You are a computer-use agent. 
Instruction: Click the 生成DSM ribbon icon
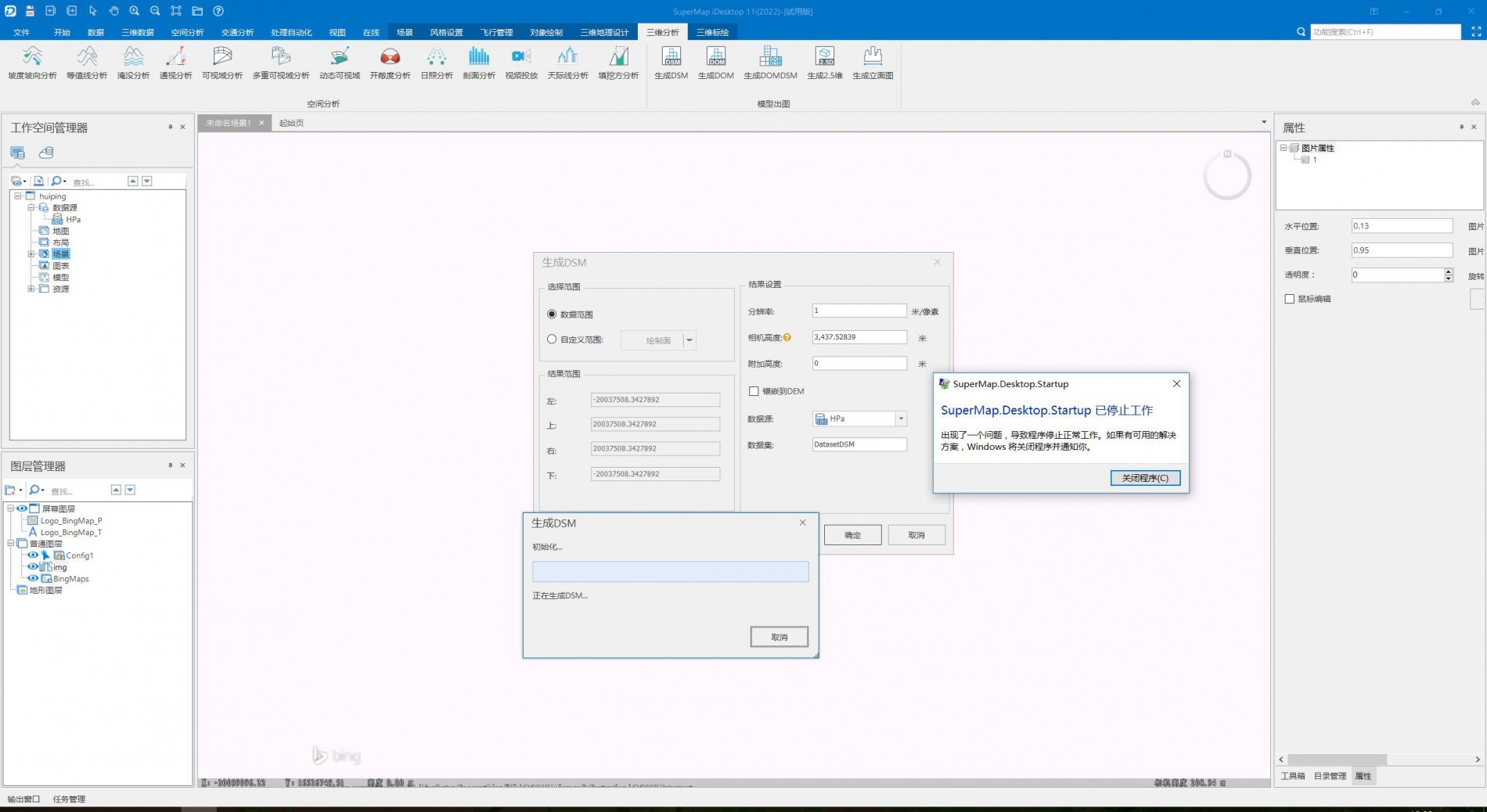(671, 63)
